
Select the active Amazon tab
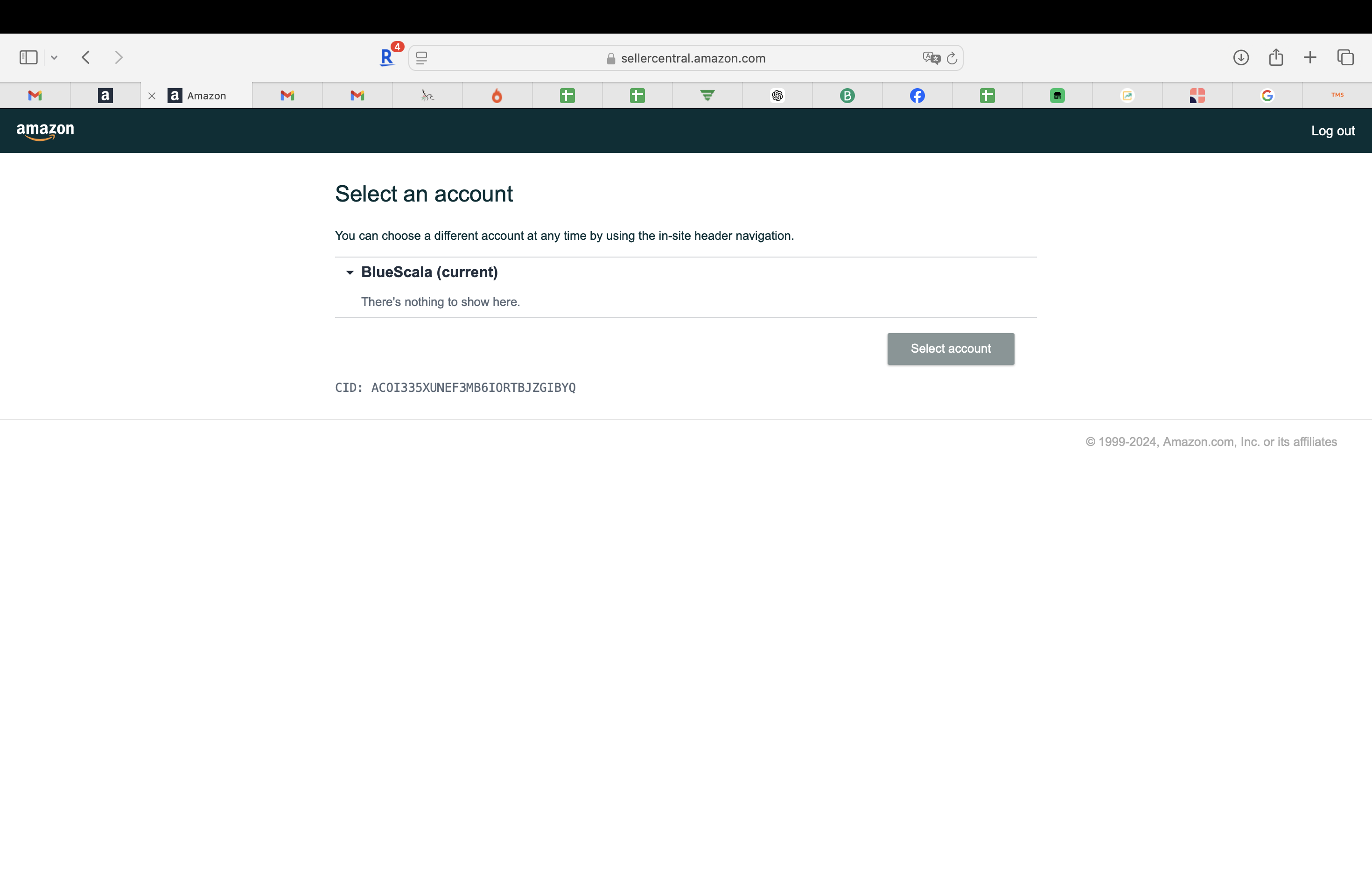[196, 96]
